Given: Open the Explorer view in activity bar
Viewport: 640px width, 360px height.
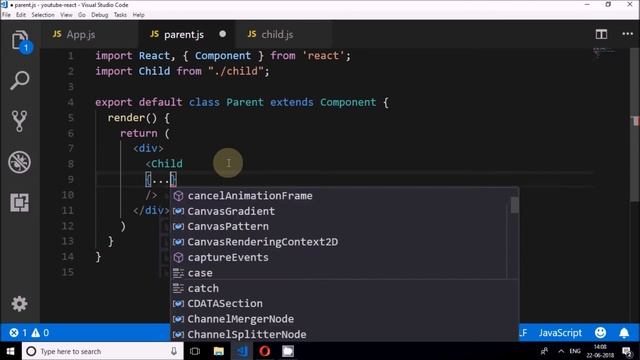Looking at the screenshot, I should pyautogui.click(x=20, y=41).
